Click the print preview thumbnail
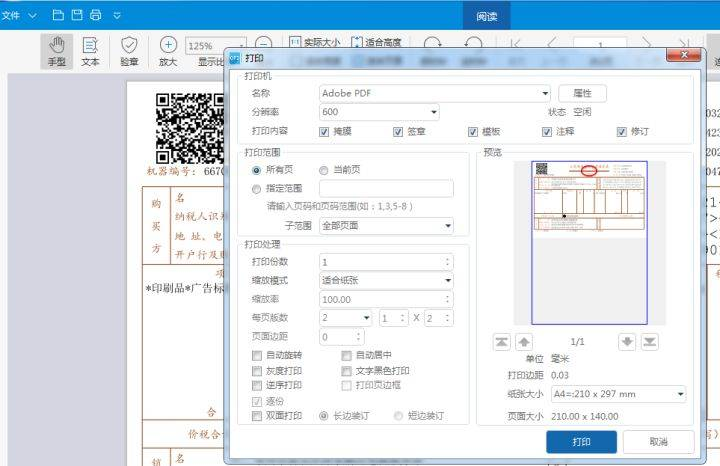Screen dimensions: 720x466 (x=590, y=243)
